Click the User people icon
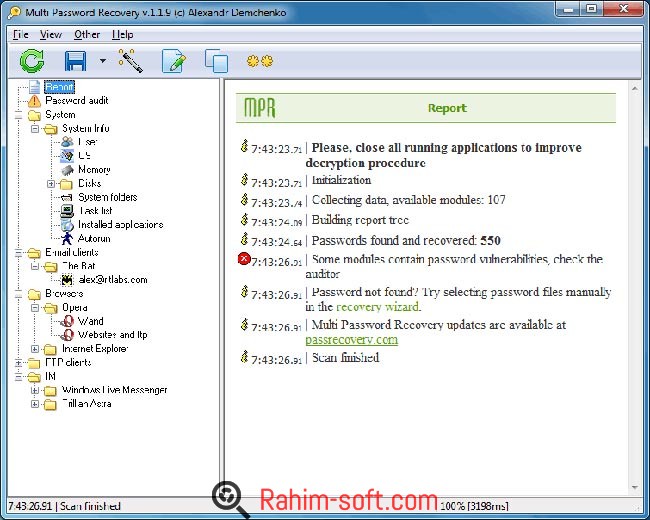The width and height of the screenshot is (650, 520). [67, 142]
